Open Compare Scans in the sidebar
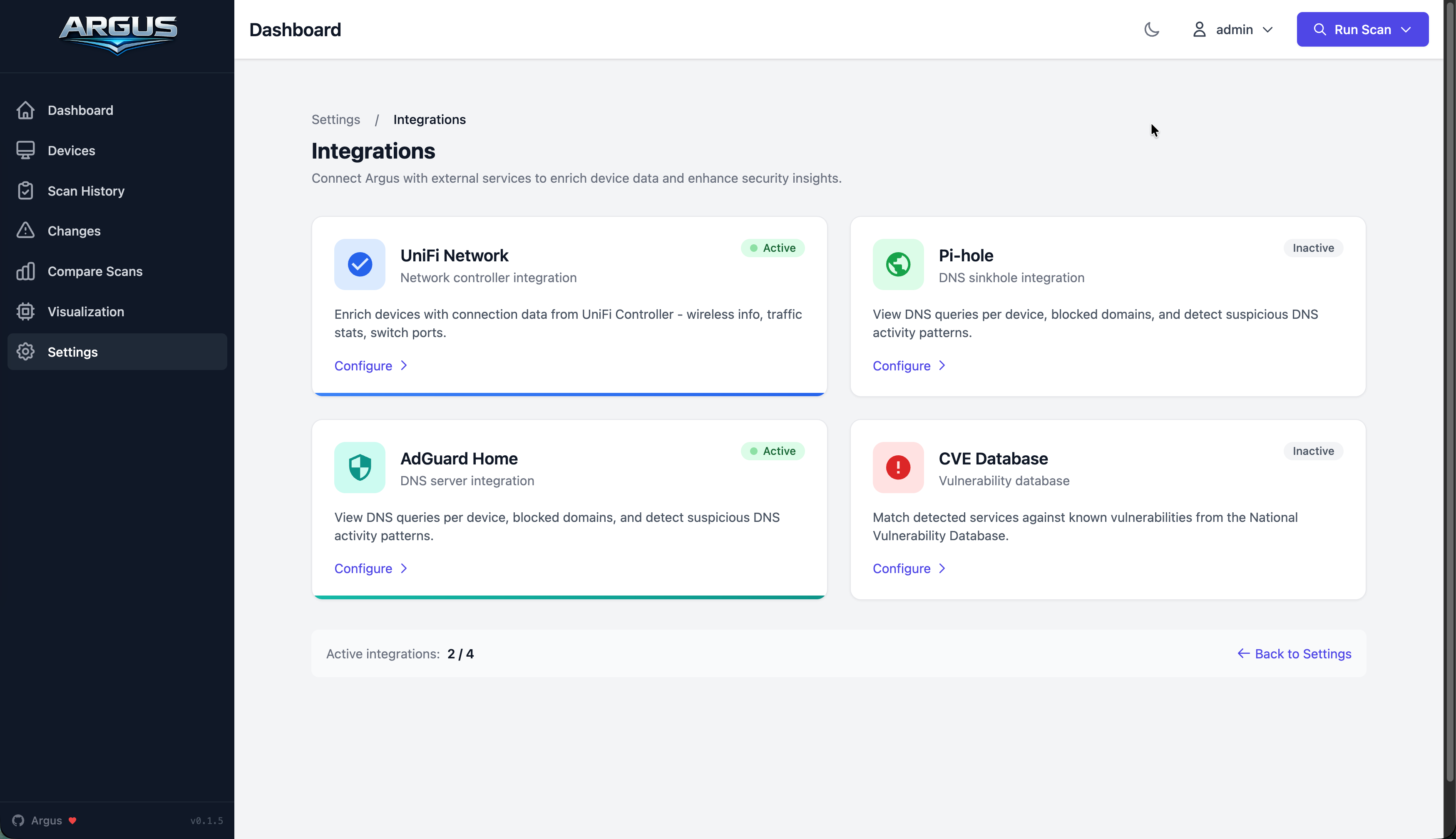Image resolution: width=1456 pixels, height=839 pixels. tap(26, 271)
